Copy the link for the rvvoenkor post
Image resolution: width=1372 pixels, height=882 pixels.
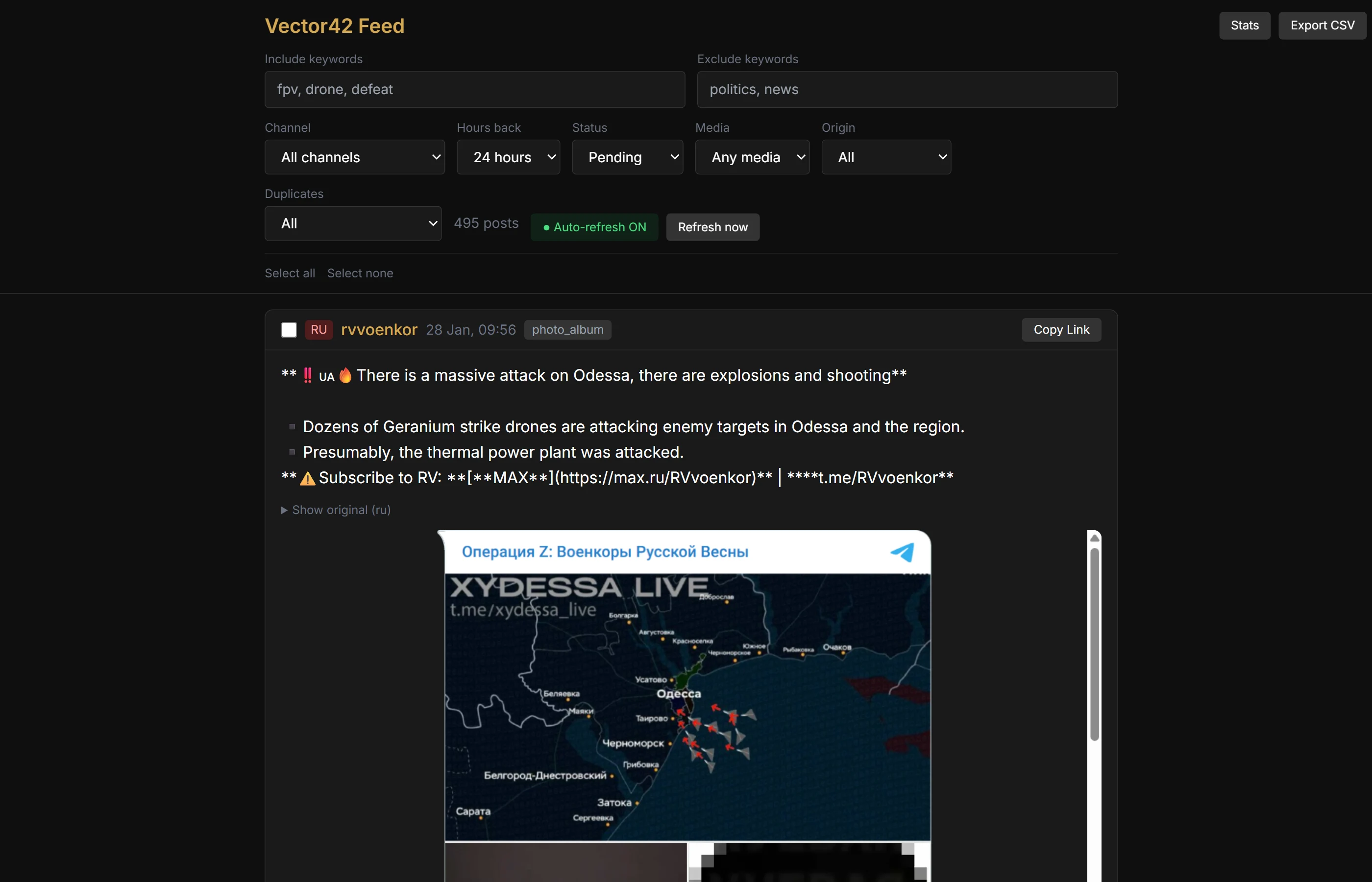1061,329
